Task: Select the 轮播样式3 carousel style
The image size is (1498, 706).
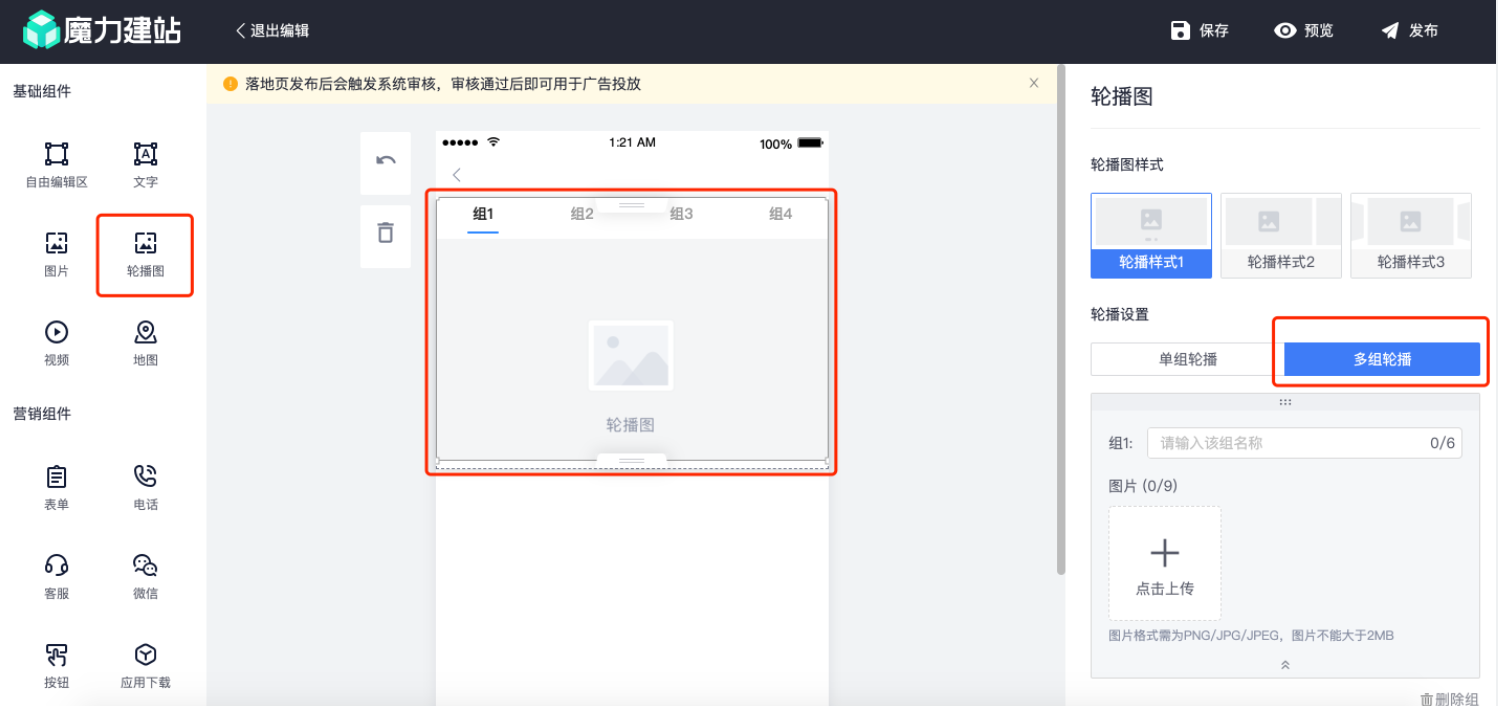Action: click(x=1411, y=235)
